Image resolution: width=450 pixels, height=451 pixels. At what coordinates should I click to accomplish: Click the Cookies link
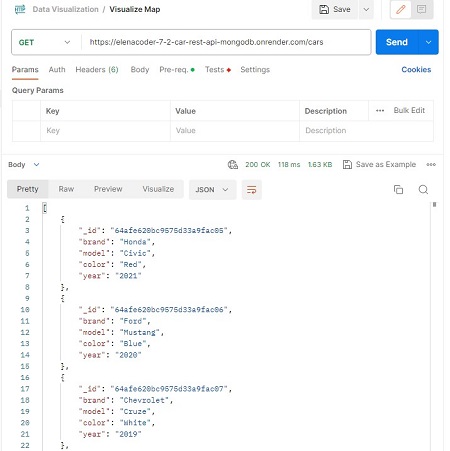pyautogui.click(x=416, y=70)
